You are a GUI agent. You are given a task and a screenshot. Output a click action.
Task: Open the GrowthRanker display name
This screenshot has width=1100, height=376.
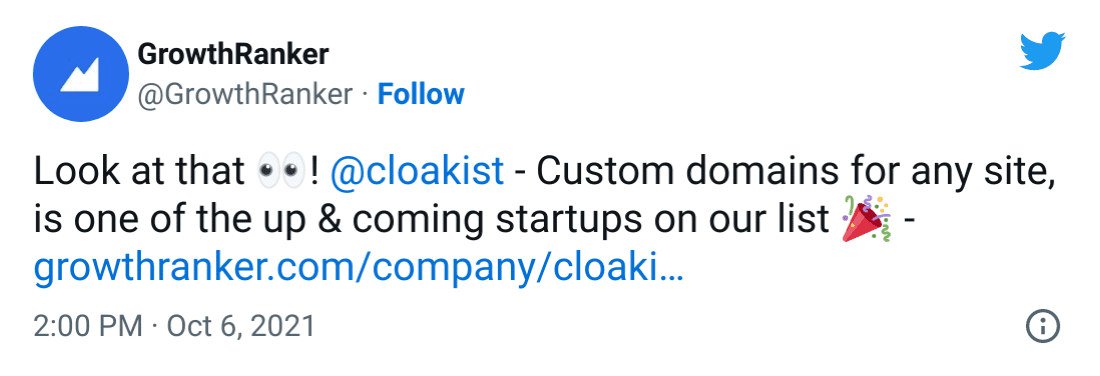234,55
